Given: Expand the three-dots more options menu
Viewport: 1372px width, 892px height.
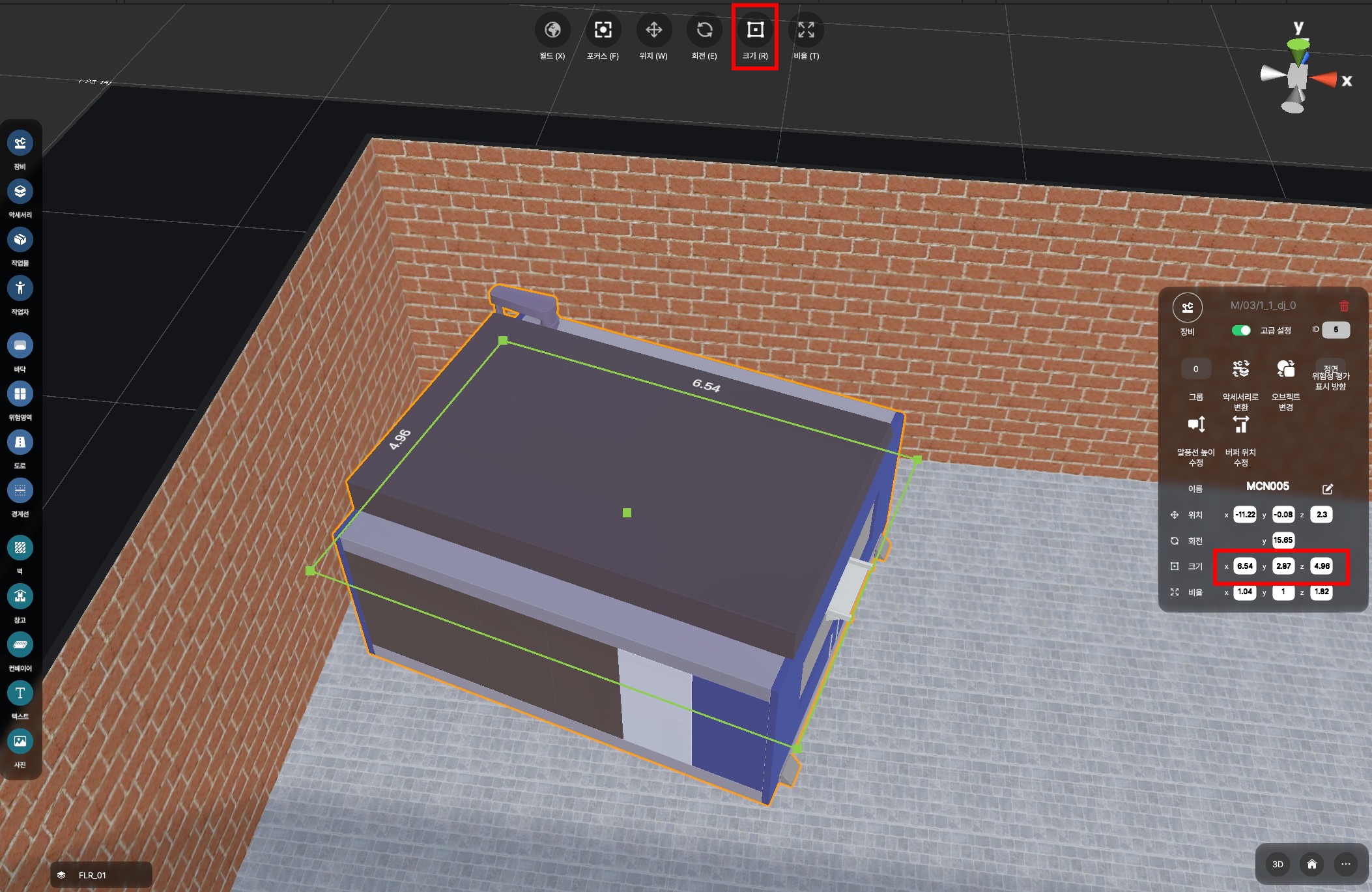Looking at the screenshot, I should pos(1346,865).
